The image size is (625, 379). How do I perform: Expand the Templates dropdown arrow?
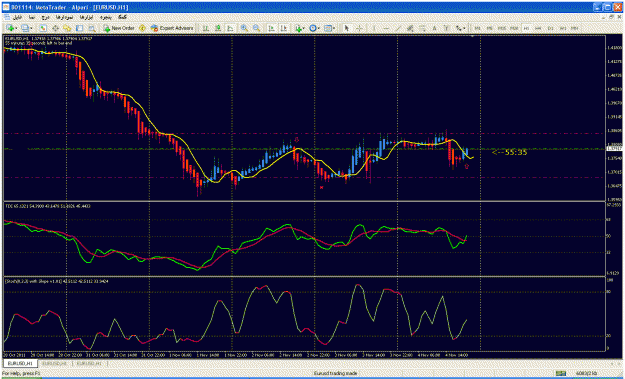click(x=334, y=28)
